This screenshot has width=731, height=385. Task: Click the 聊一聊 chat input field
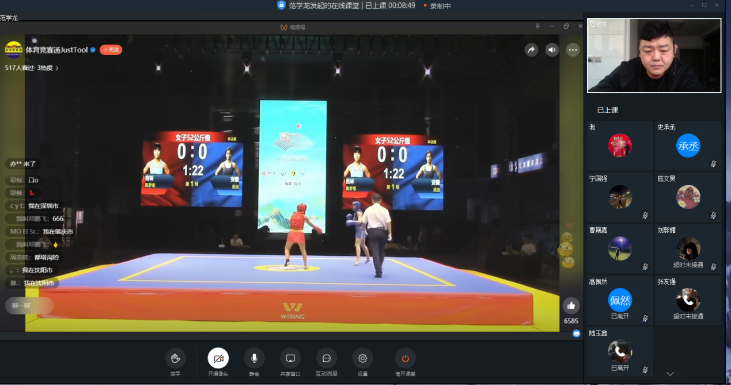click(x=29, y=306)
